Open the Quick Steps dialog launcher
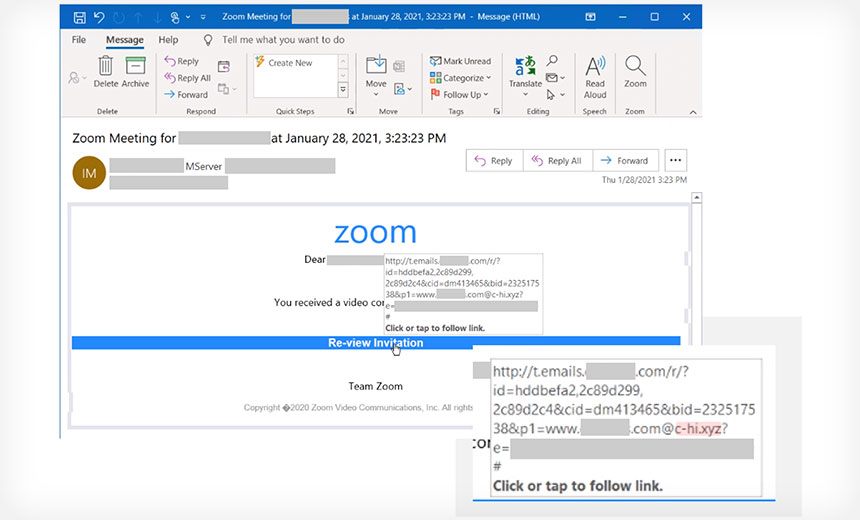Screen dimensions: 860x520 click(350, 111)
